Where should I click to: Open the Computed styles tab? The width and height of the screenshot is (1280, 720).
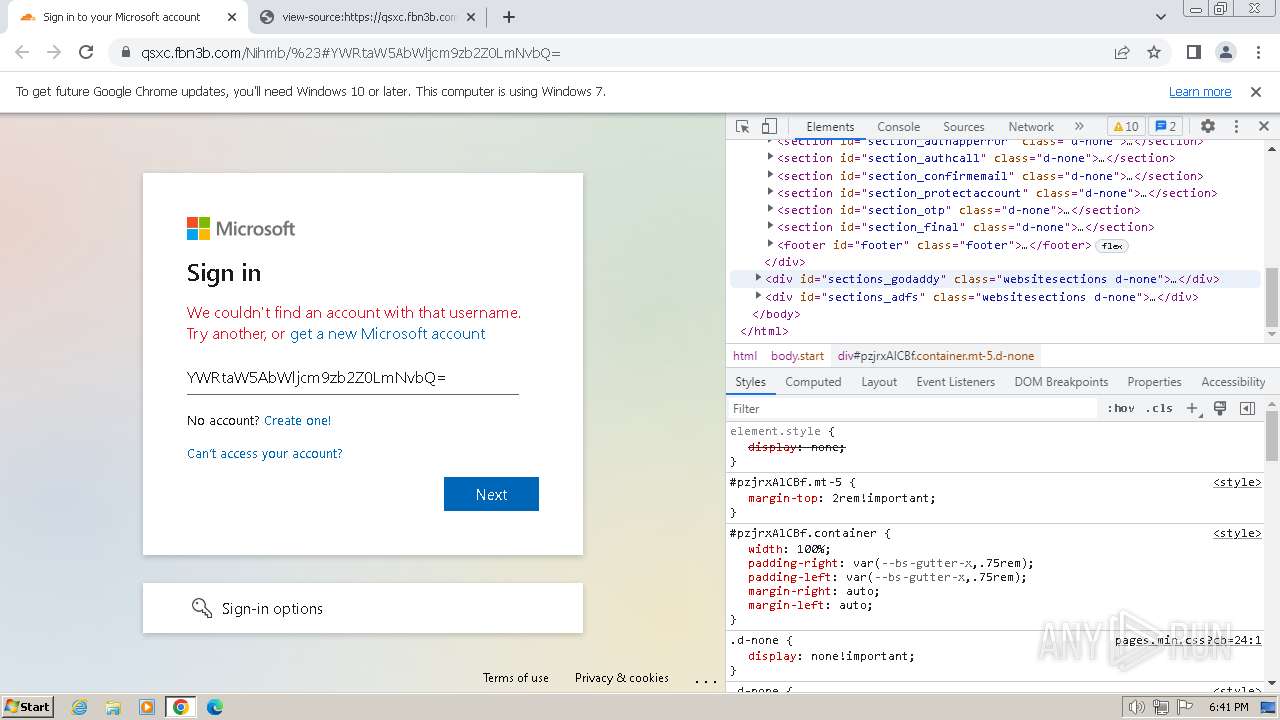coord(813,382)
